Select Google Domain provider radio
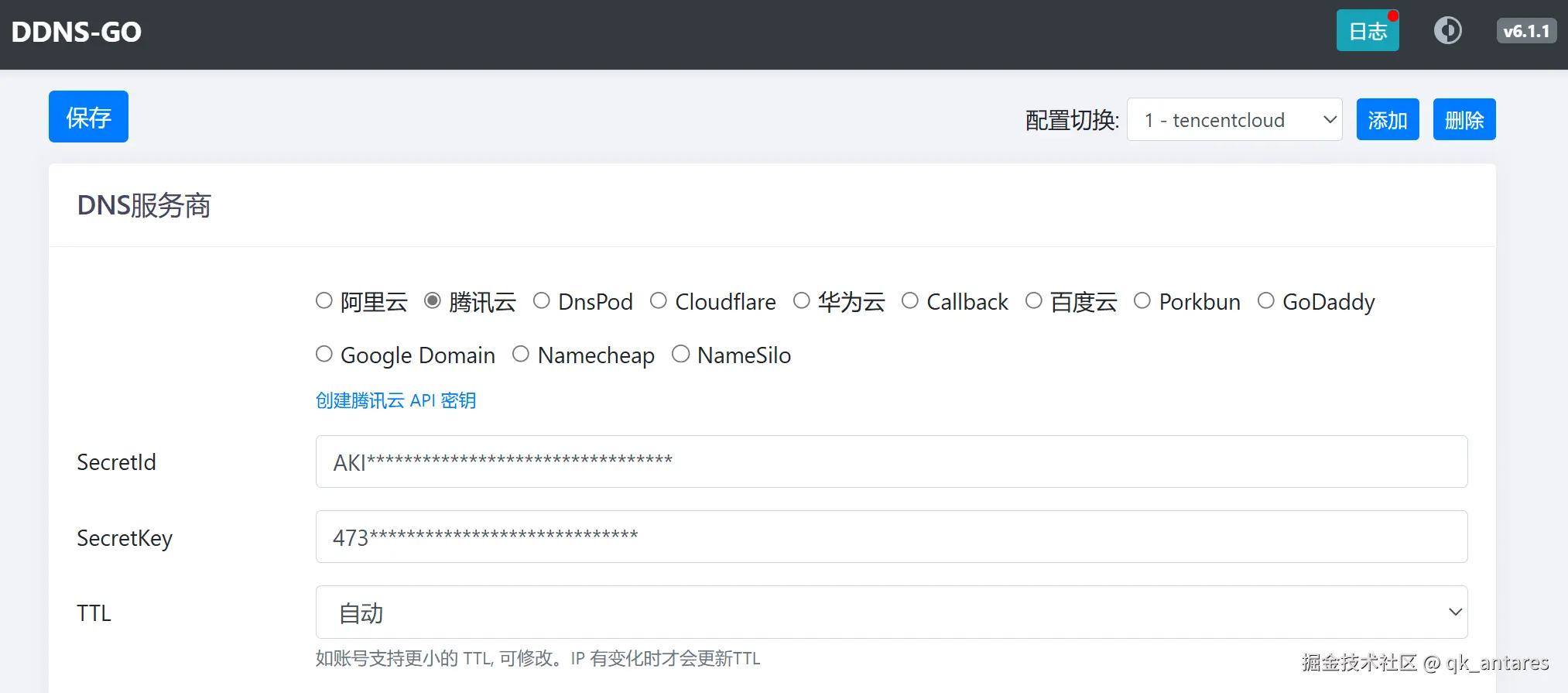The image size is (1568, 693). pyautogui.click(x=324, y=354)
